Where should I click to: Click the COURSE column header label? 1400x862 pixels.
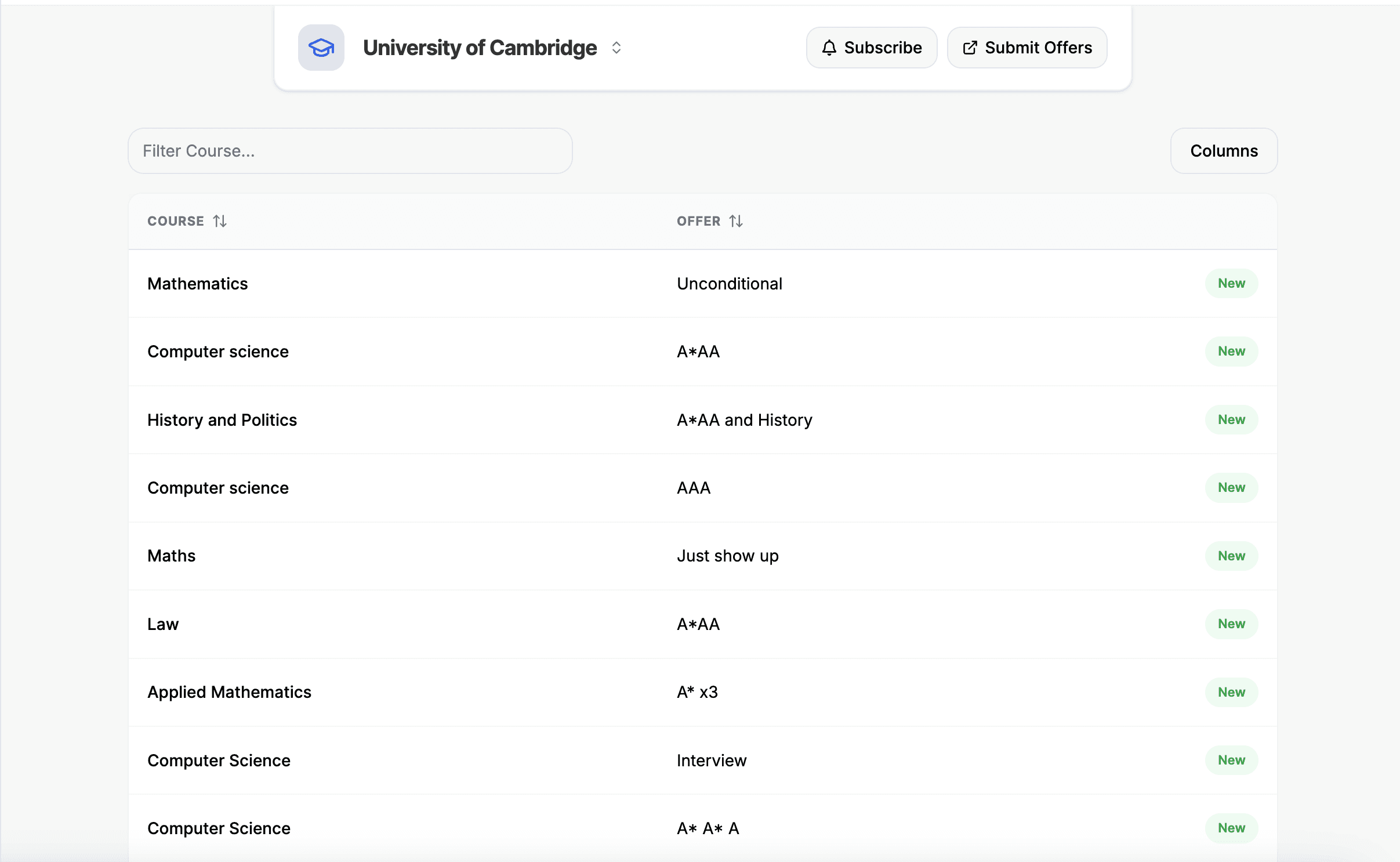click(175, 221)
